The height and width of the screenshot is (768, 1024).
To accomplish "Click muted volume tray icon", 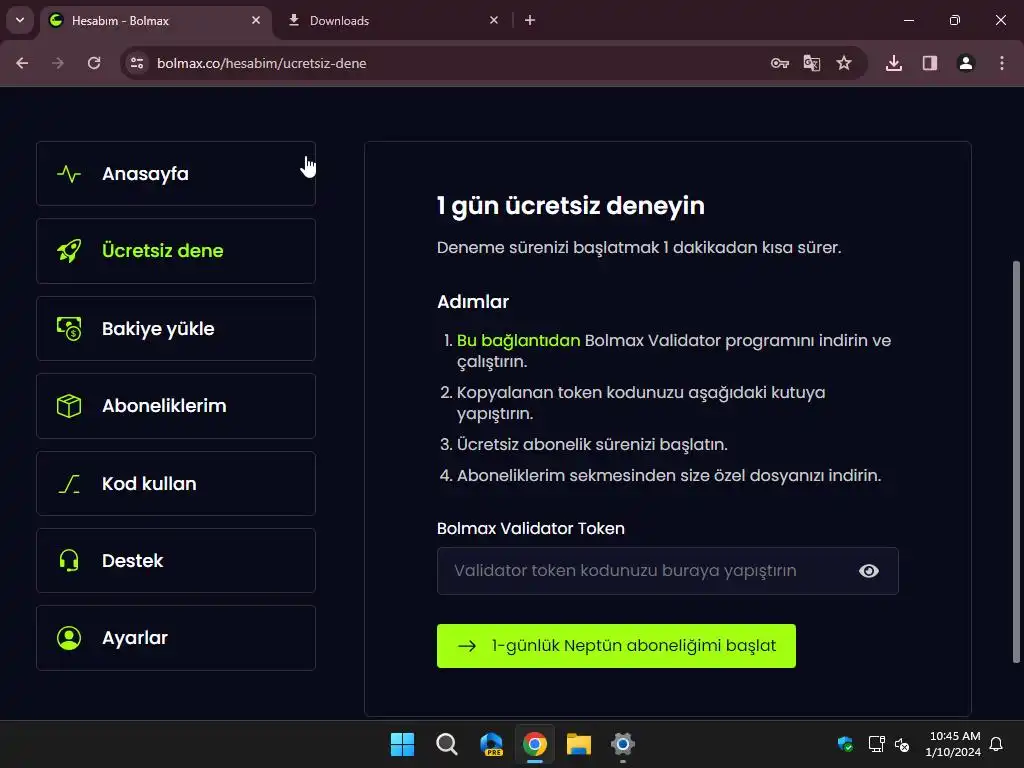I will click(903, 744).
